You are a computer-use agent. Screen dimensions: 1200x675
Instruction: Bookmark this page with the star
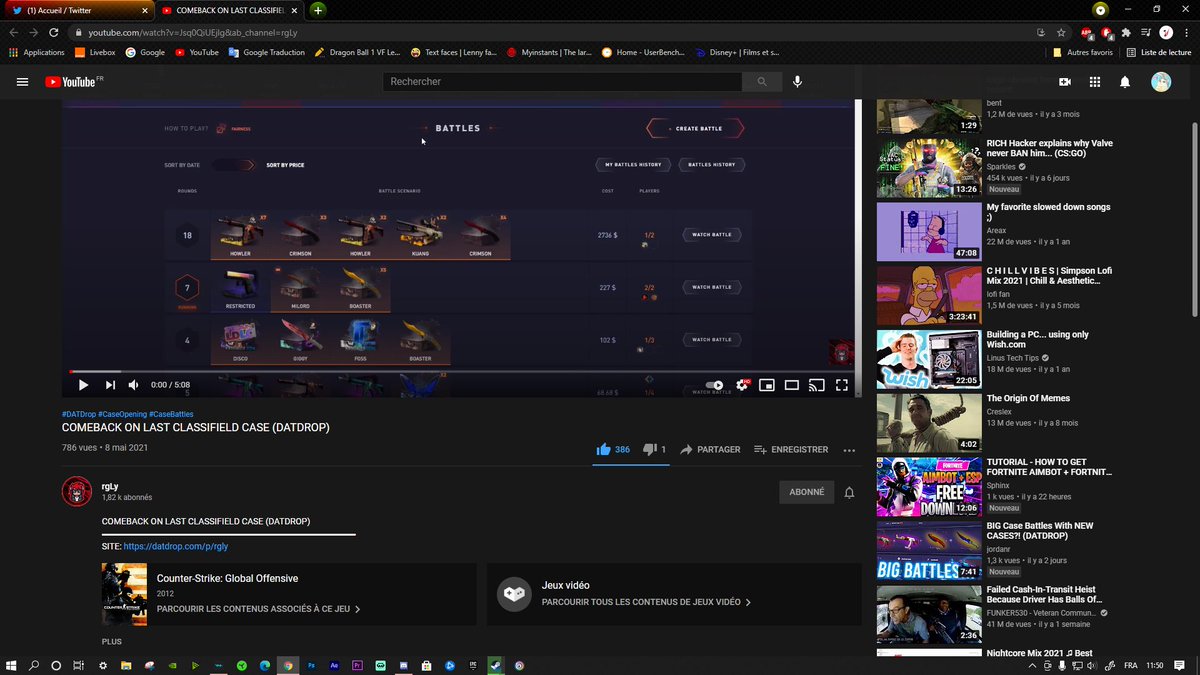1061,32
